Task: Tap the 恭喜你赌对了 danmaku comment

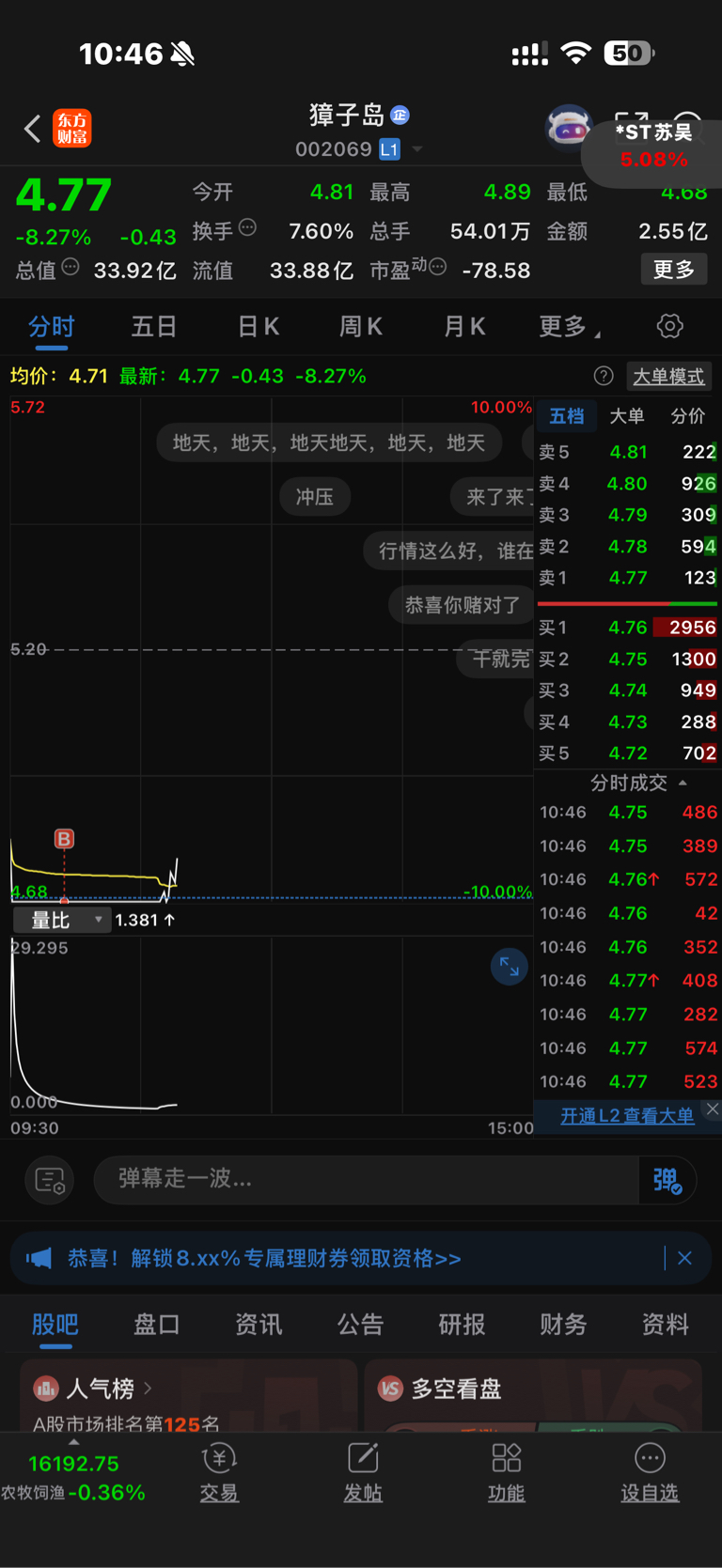Action: point(462,605)
